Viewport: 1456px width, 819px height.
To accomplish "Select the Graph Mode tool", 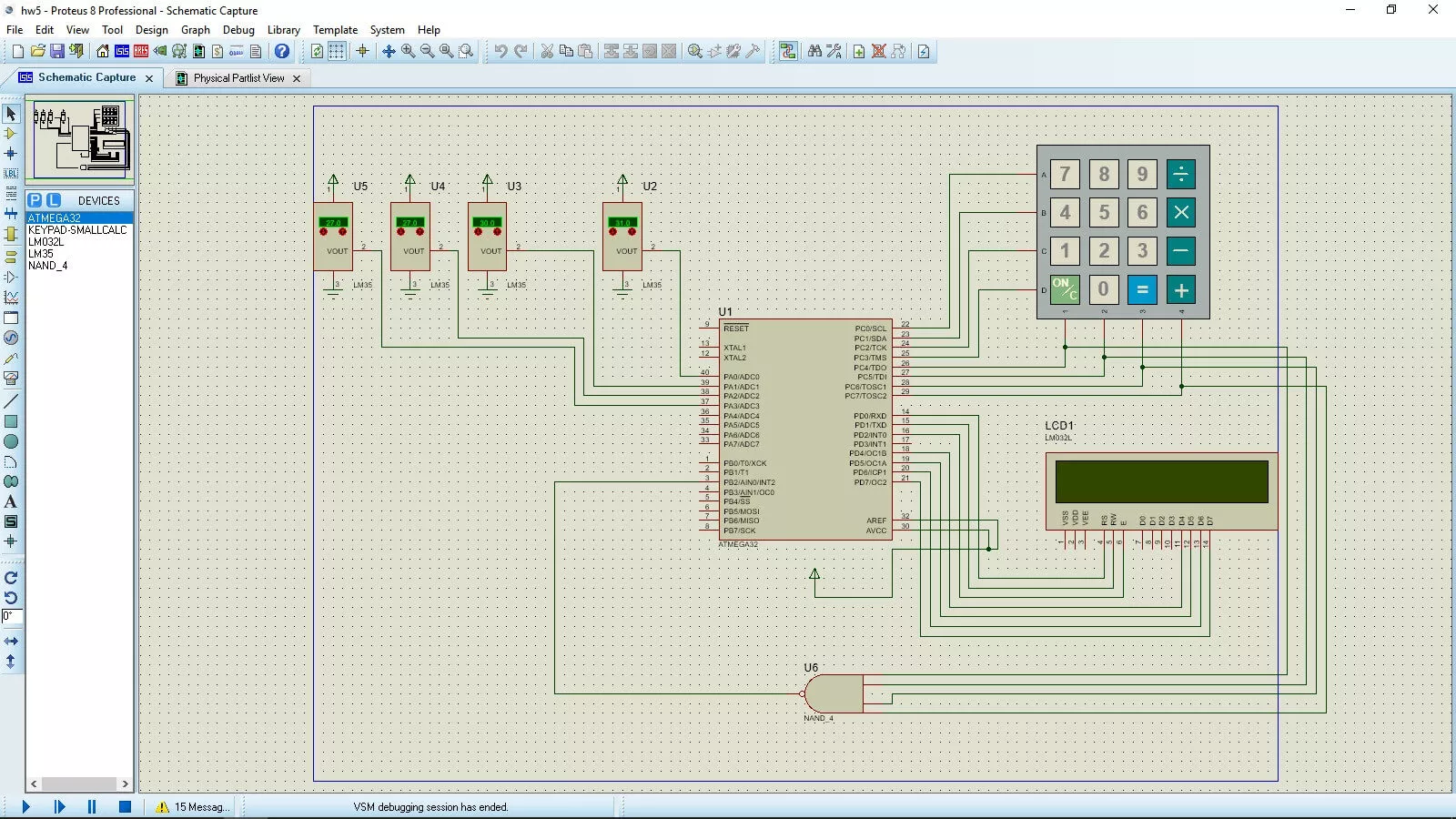I will (x=11, y=298).
